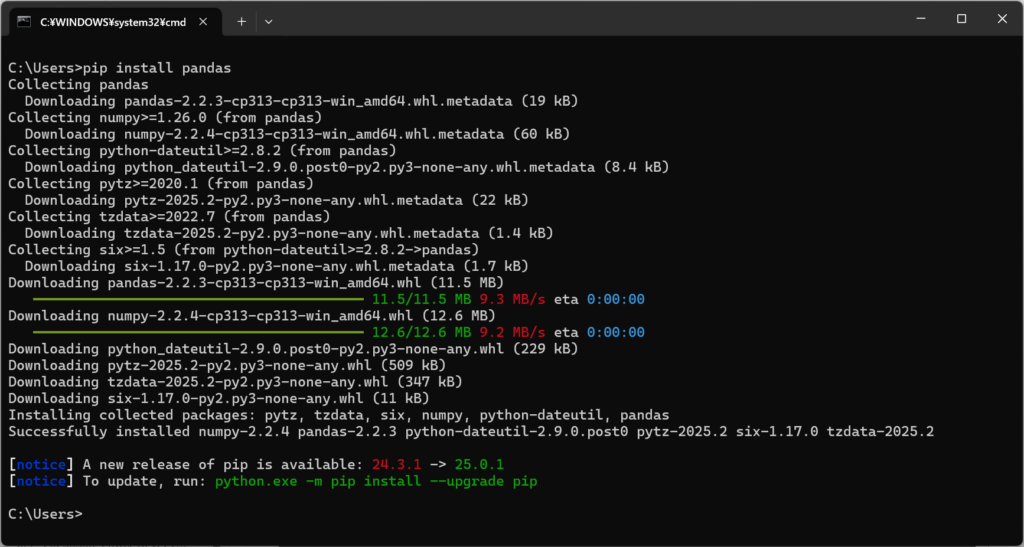This screenshot has width=1024, height=547.
Task: Click 'Collecting tzdata>=2022.7 (from pandas)' line
Action: pos(169,217)
